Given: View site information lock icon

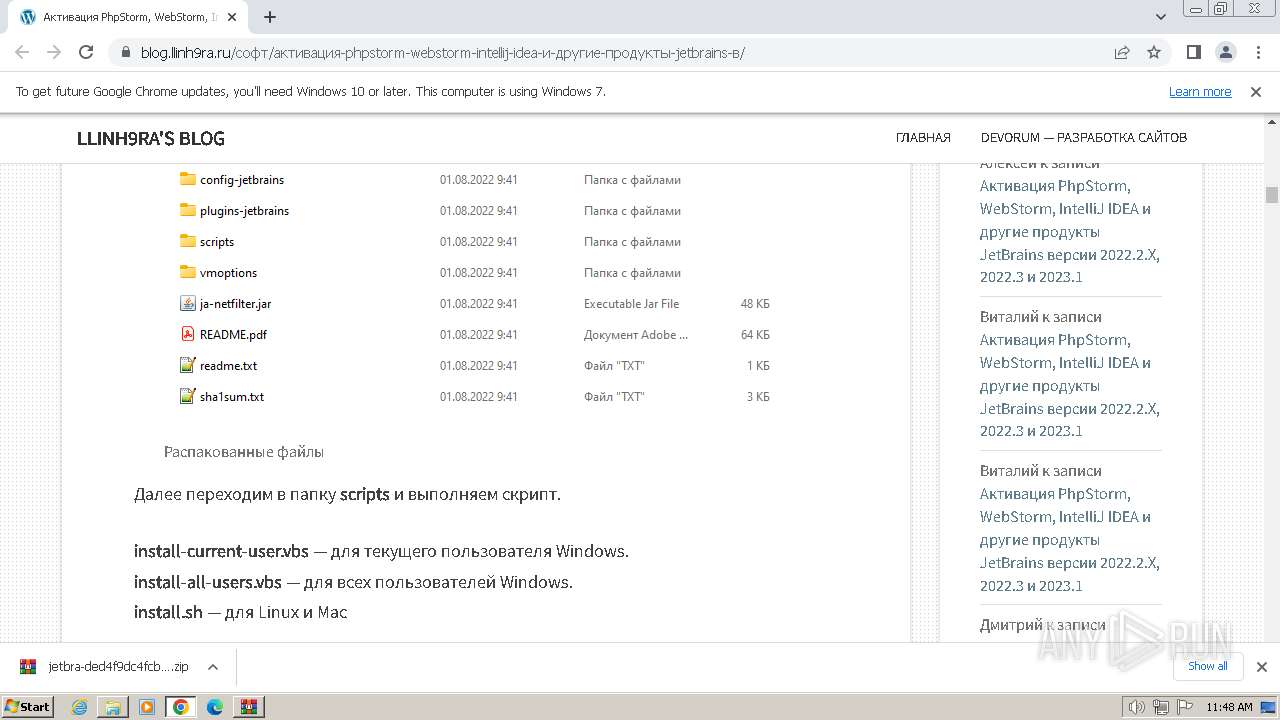Looking at the screenshot, I should coord(125,52).
